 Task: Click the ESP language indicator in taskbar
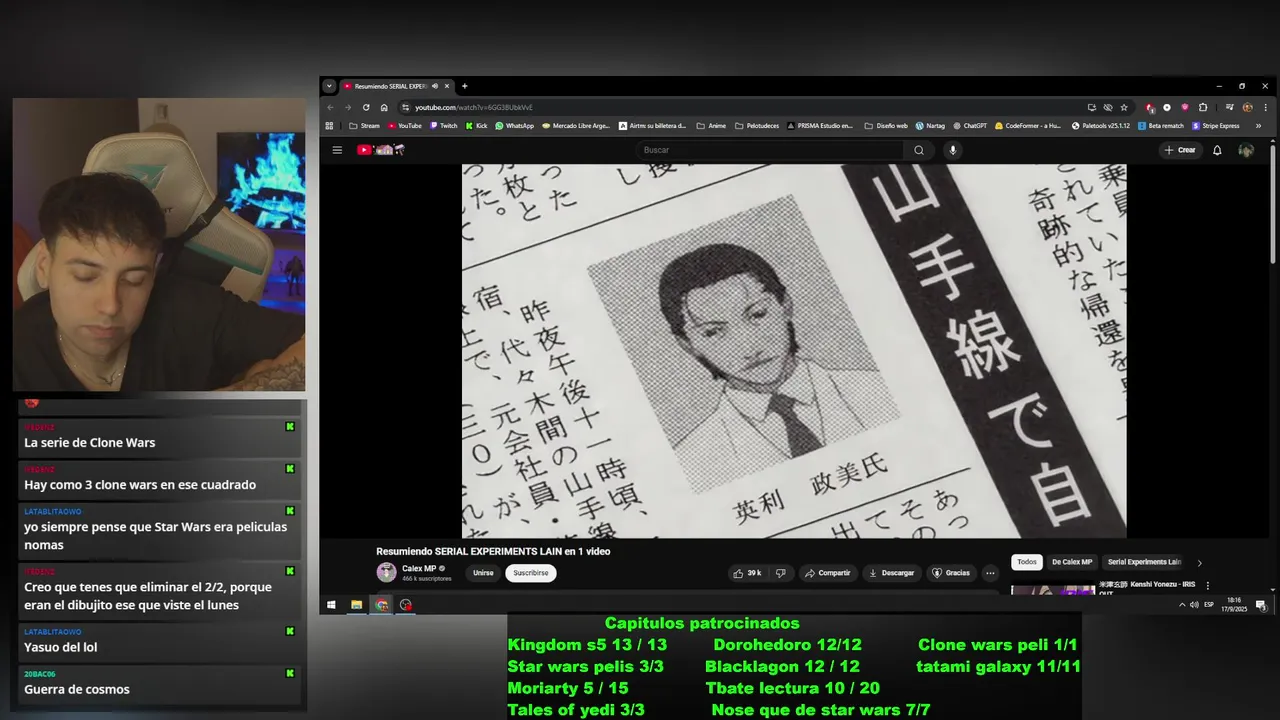click(1208, 605)
